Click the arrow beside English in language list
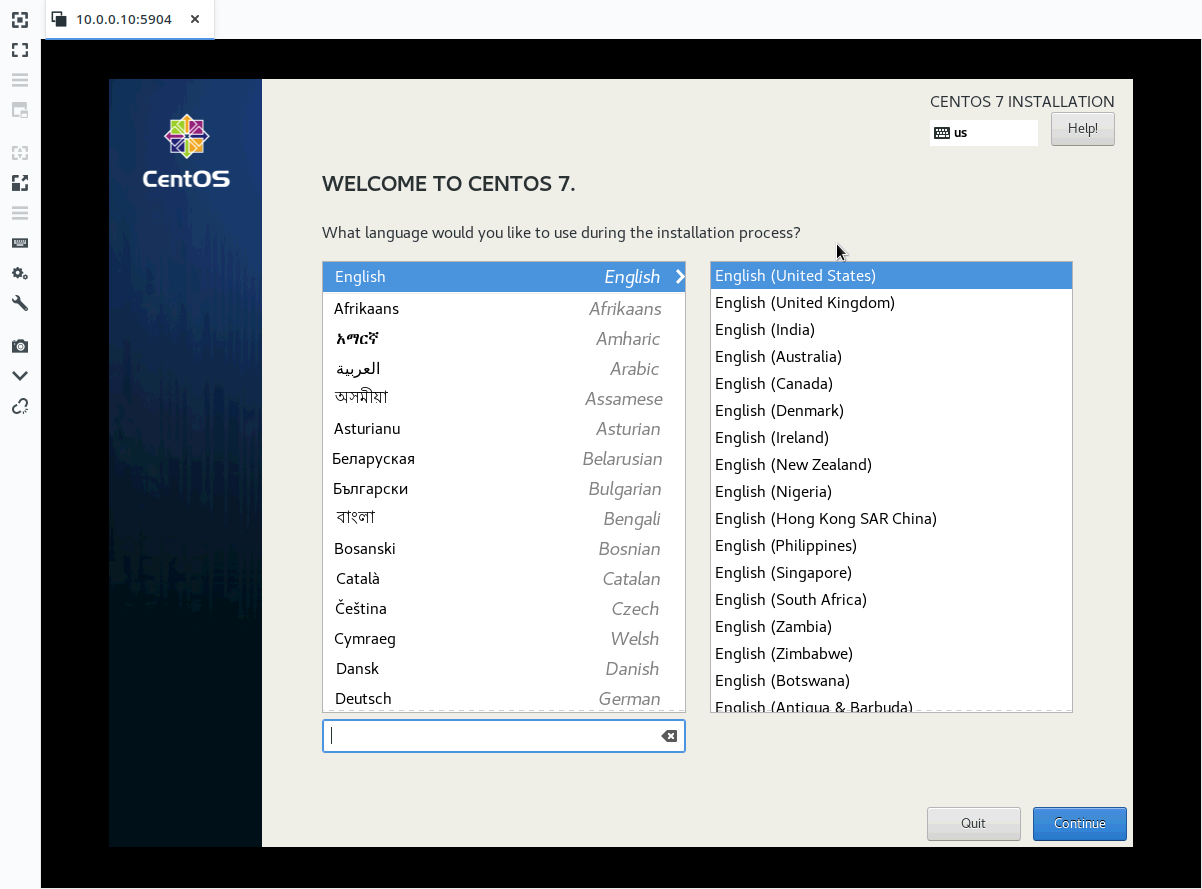Viewport: 1202px width, 889px height. 680,277
